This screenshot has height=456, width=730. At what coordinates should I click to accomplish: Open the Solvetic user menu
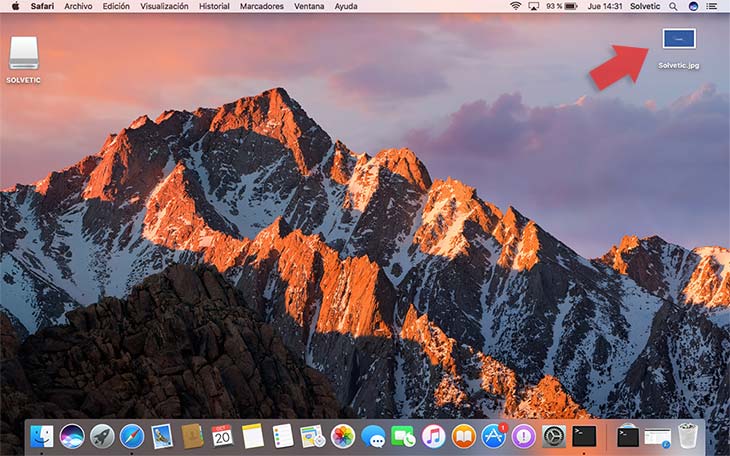[645, 6]
